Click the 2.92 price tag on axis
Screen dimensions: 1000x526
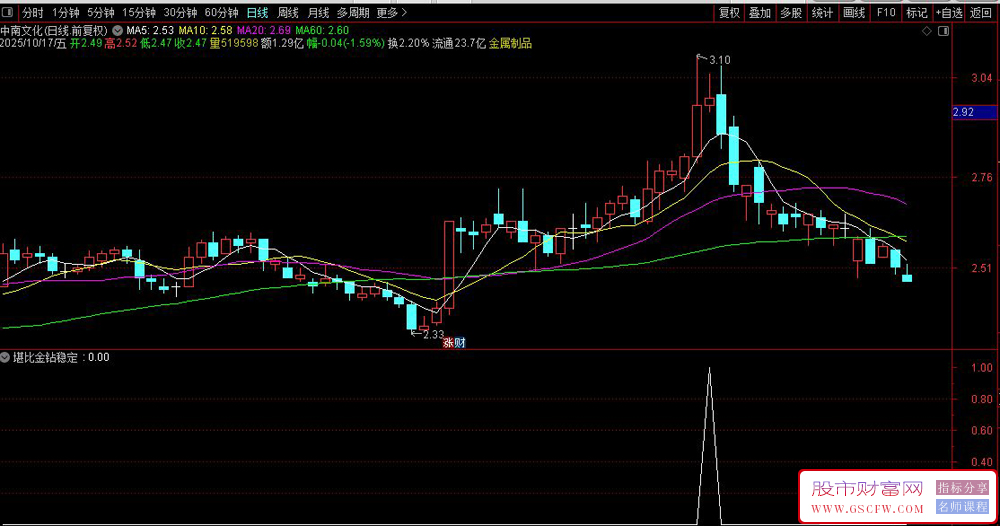(974, 112)
